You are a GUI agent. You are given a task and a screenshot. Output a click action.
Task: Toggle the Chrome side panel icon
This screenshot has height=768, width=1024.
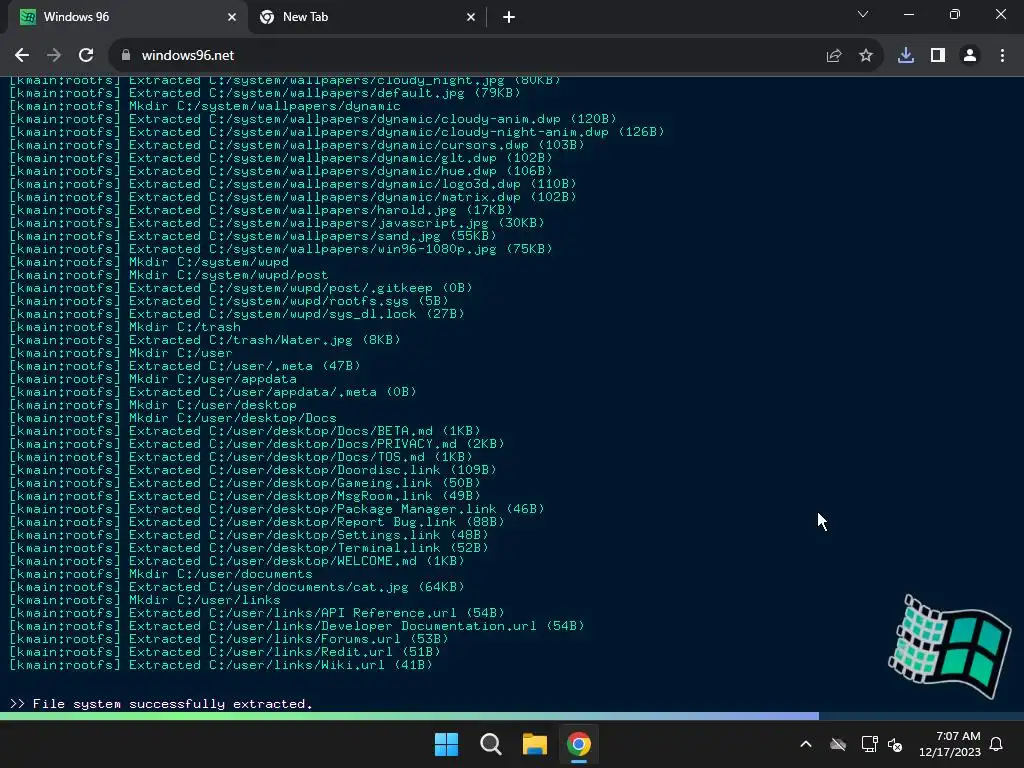point(938,56)
